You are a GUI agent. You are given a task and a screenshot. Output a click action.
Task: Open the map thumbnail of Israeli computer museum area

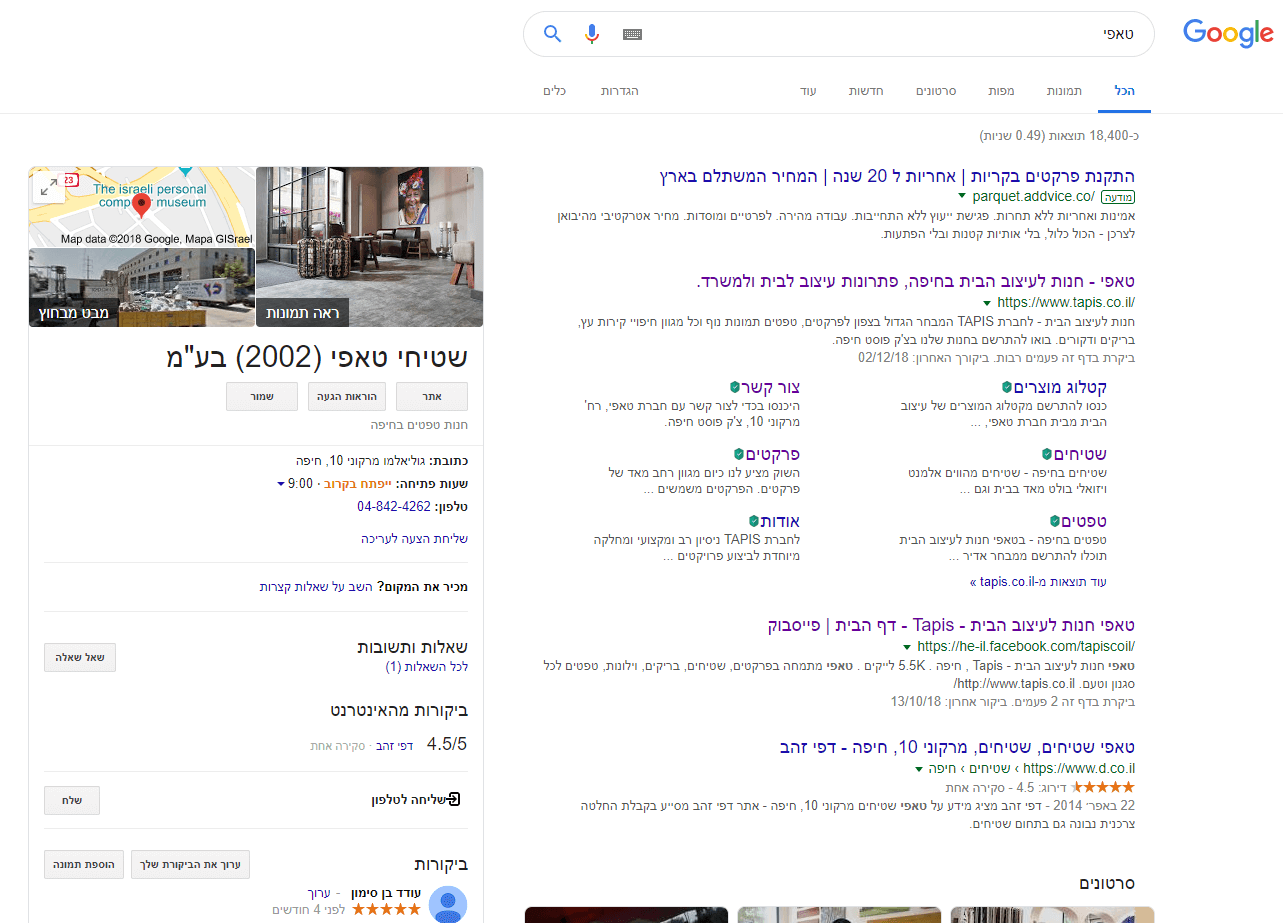(x=141, y=207)
